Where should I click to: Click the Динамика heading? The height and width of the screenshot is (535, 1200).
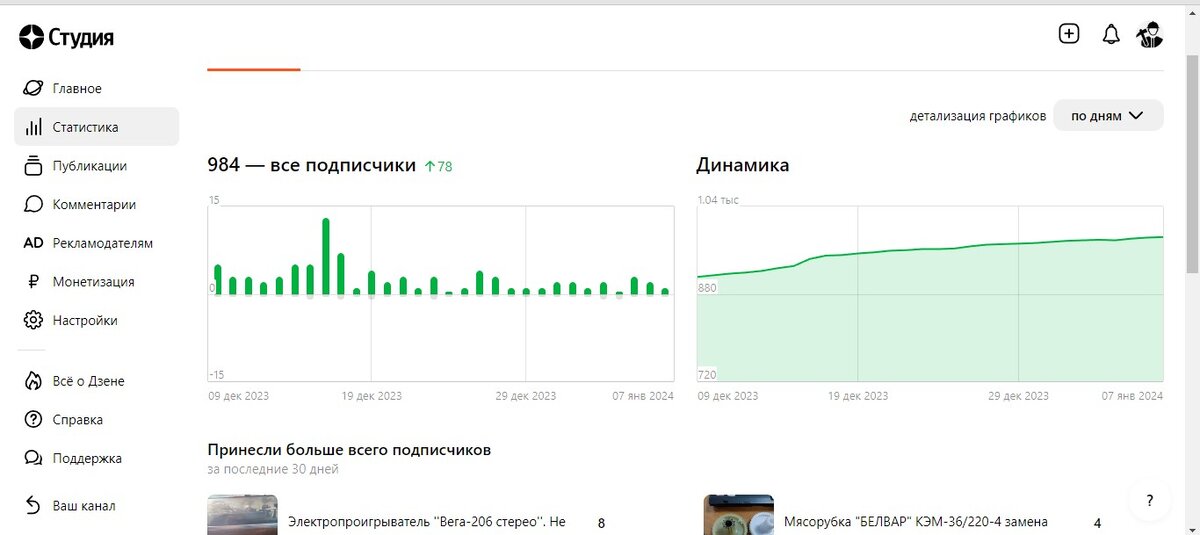point(743,165)
